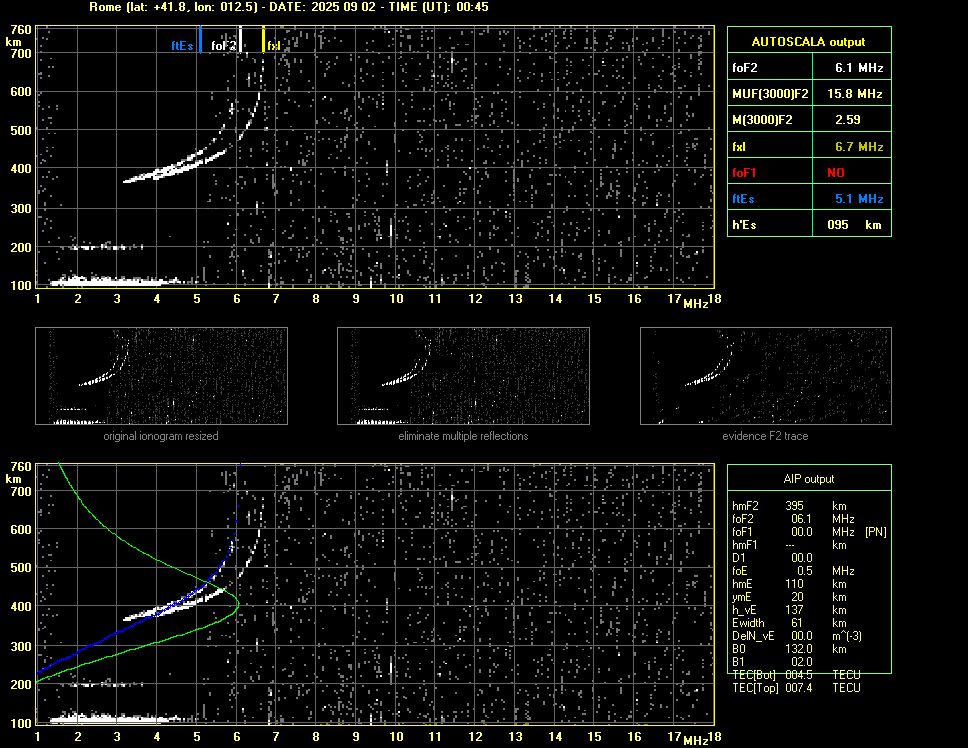This screenshot has height=748, width=968.
Task: Click the 'AIP output' panel header
Action: (809, 479)
